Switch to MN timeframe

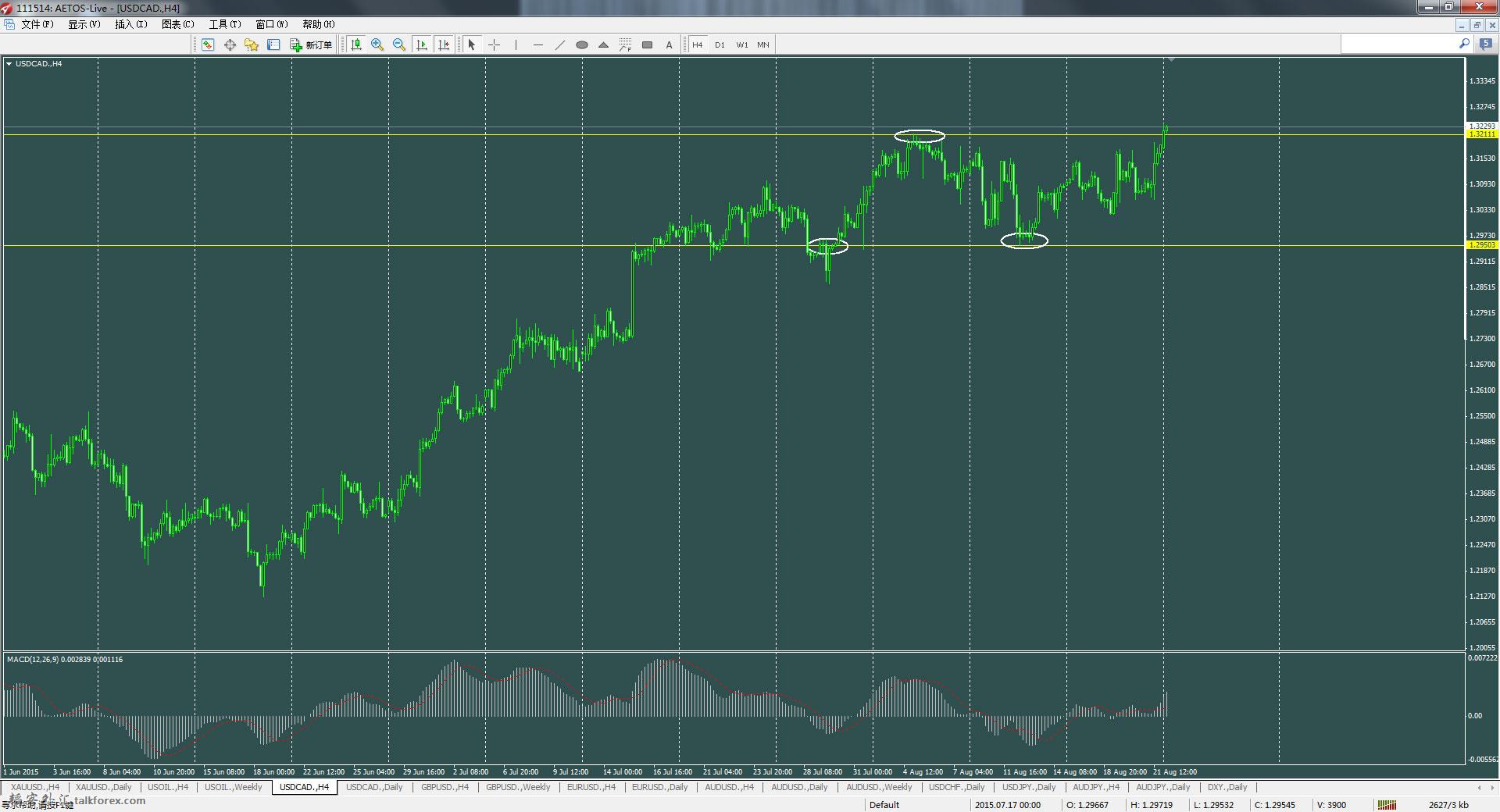(763, 45)
